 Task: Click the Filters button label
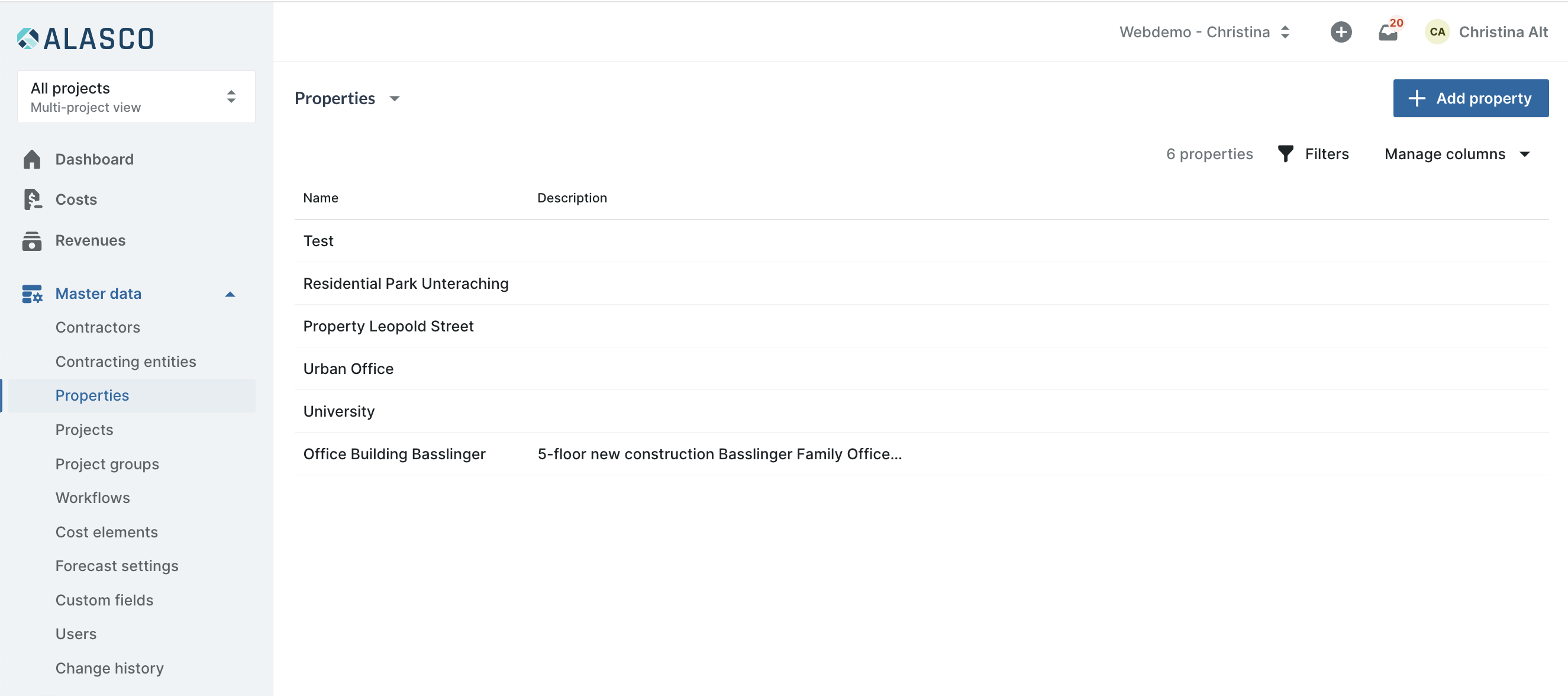[1327, 154]
